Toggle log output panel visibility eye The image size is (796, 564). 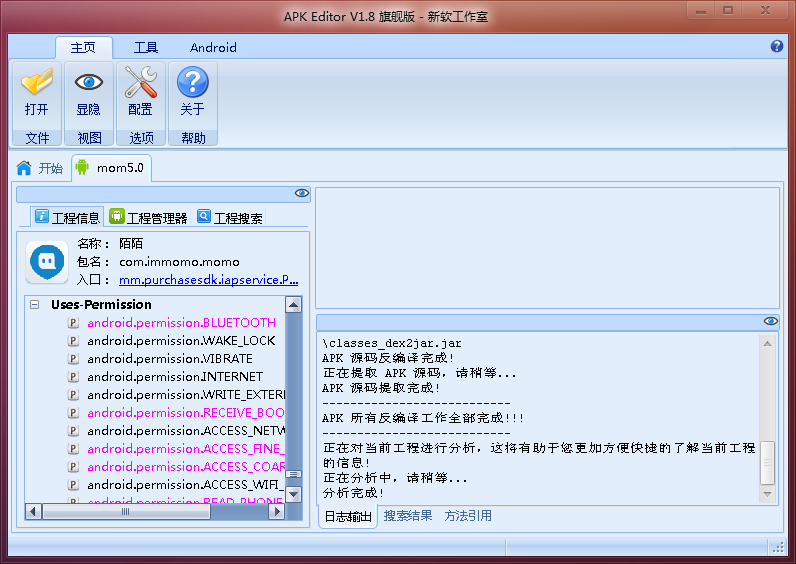pos(771,321)
